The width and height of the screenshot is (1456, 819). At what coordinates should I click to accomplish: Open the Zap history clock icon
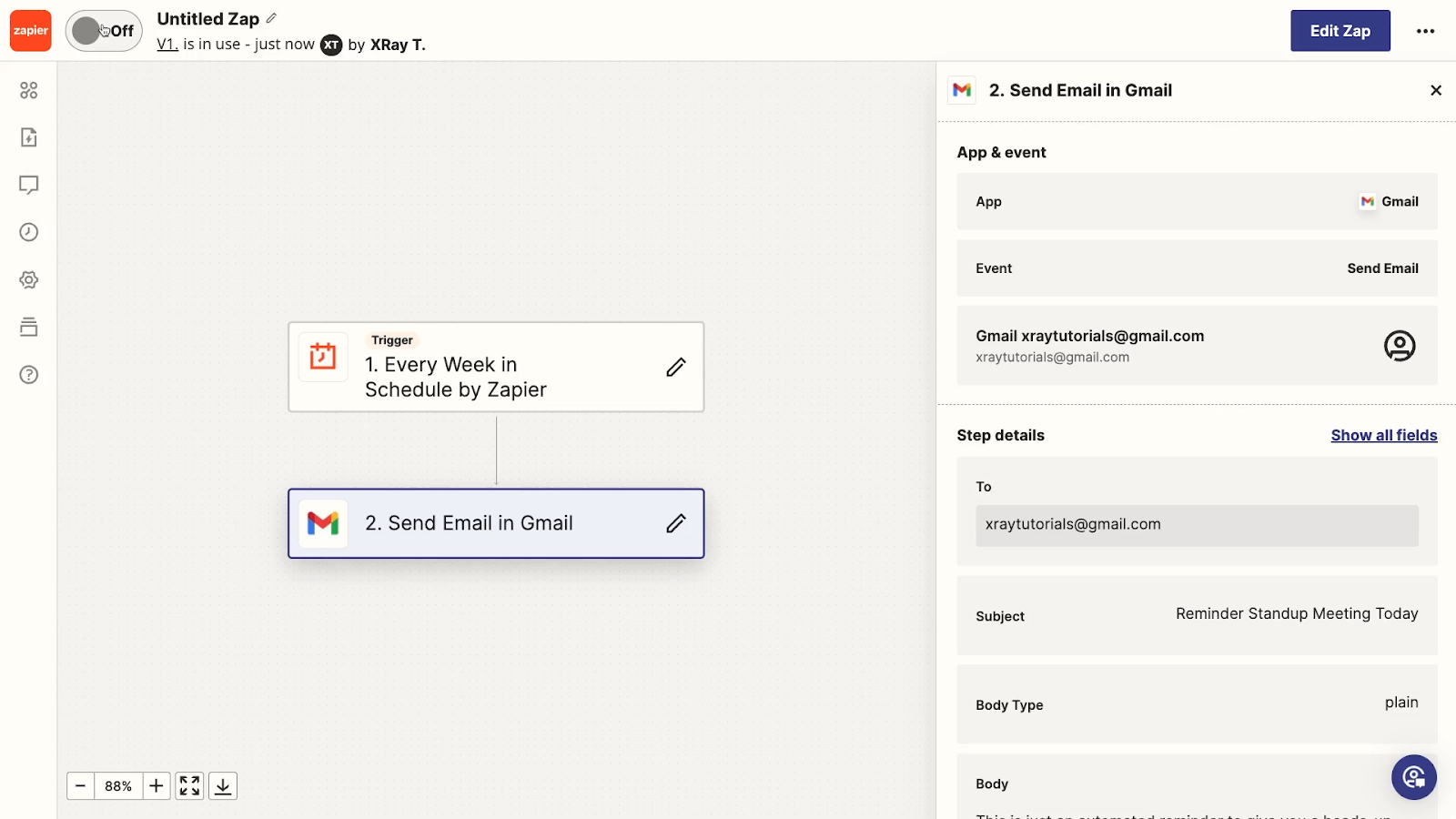click(x=29, y=232)
